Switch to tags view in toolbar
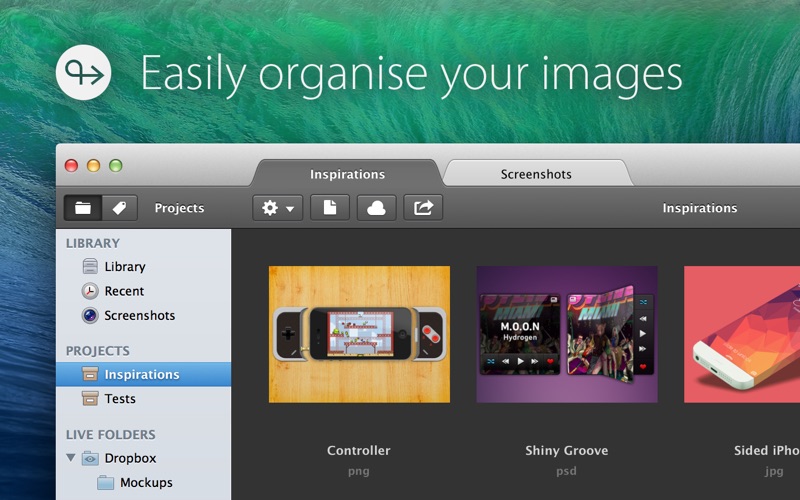 (x=119, y=208)
